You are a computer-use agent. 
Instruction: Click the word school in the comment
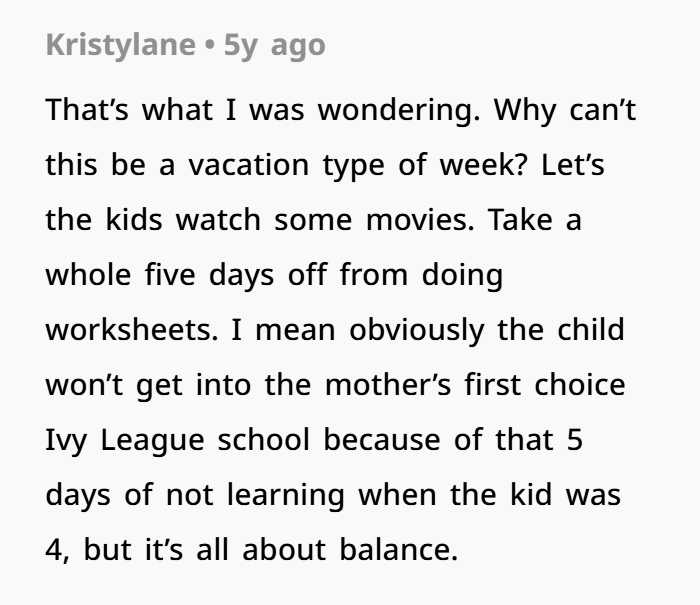coord(263,440)
